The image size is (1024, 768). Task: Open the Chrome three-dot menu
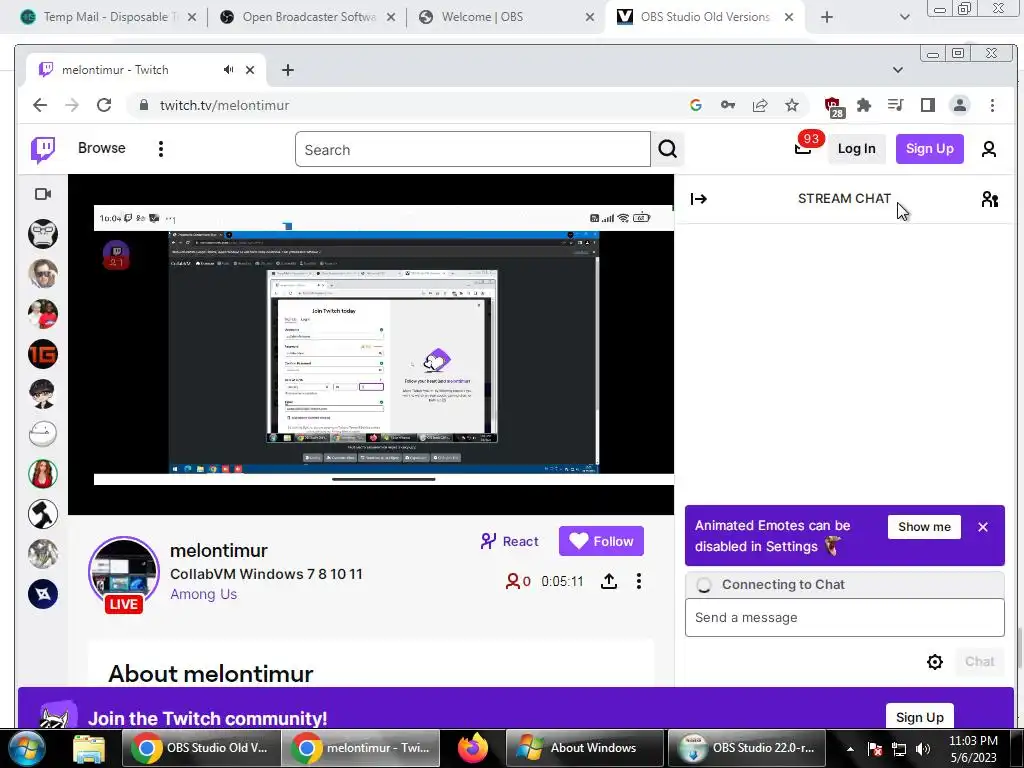(992, 105)
